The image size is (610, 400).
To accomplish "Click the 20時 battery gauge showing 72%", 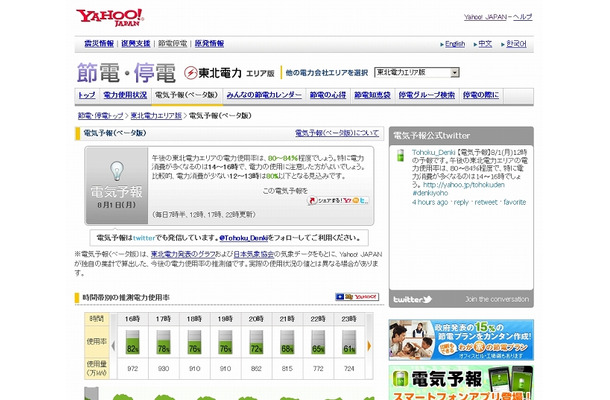I will tap(256, 342).
